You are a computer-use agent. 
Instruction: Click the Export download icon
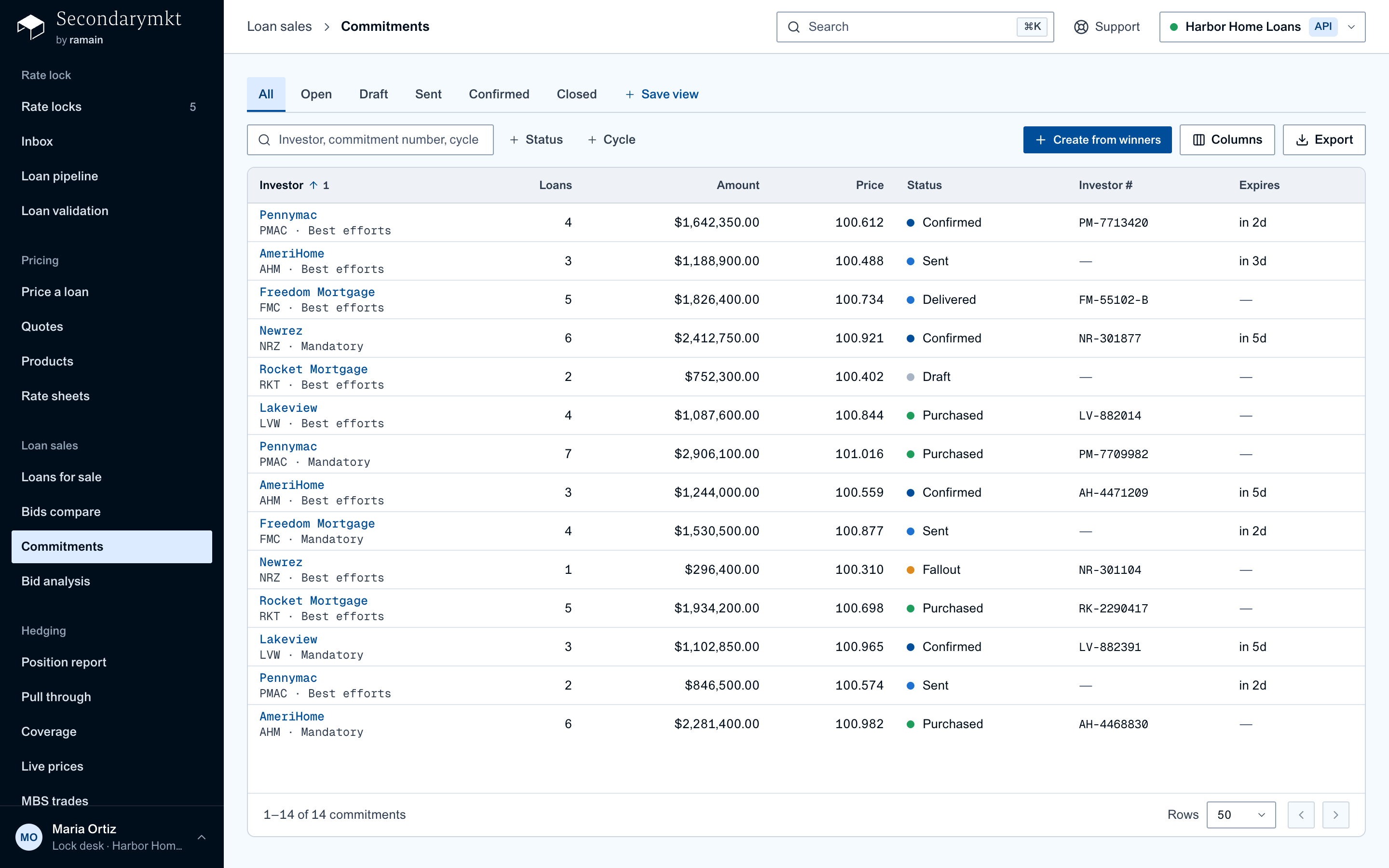click(x=1302, y=139)
